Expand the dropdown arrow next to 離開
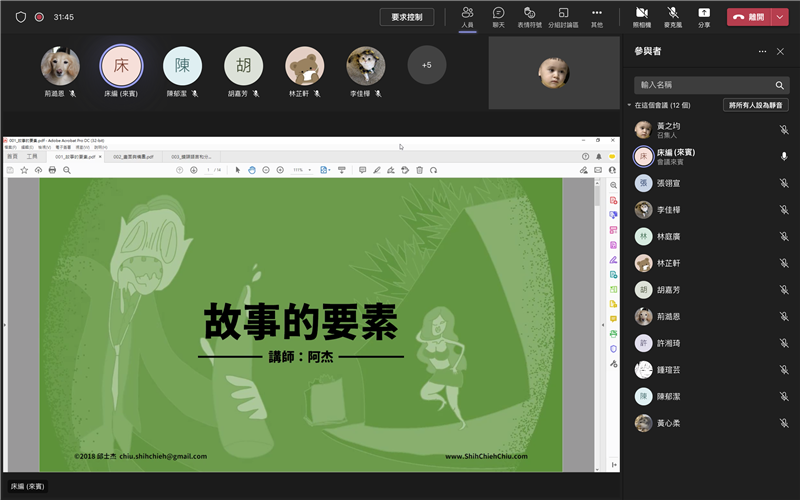The width and height of the screenshot is (800, 500). click(780, 17)
